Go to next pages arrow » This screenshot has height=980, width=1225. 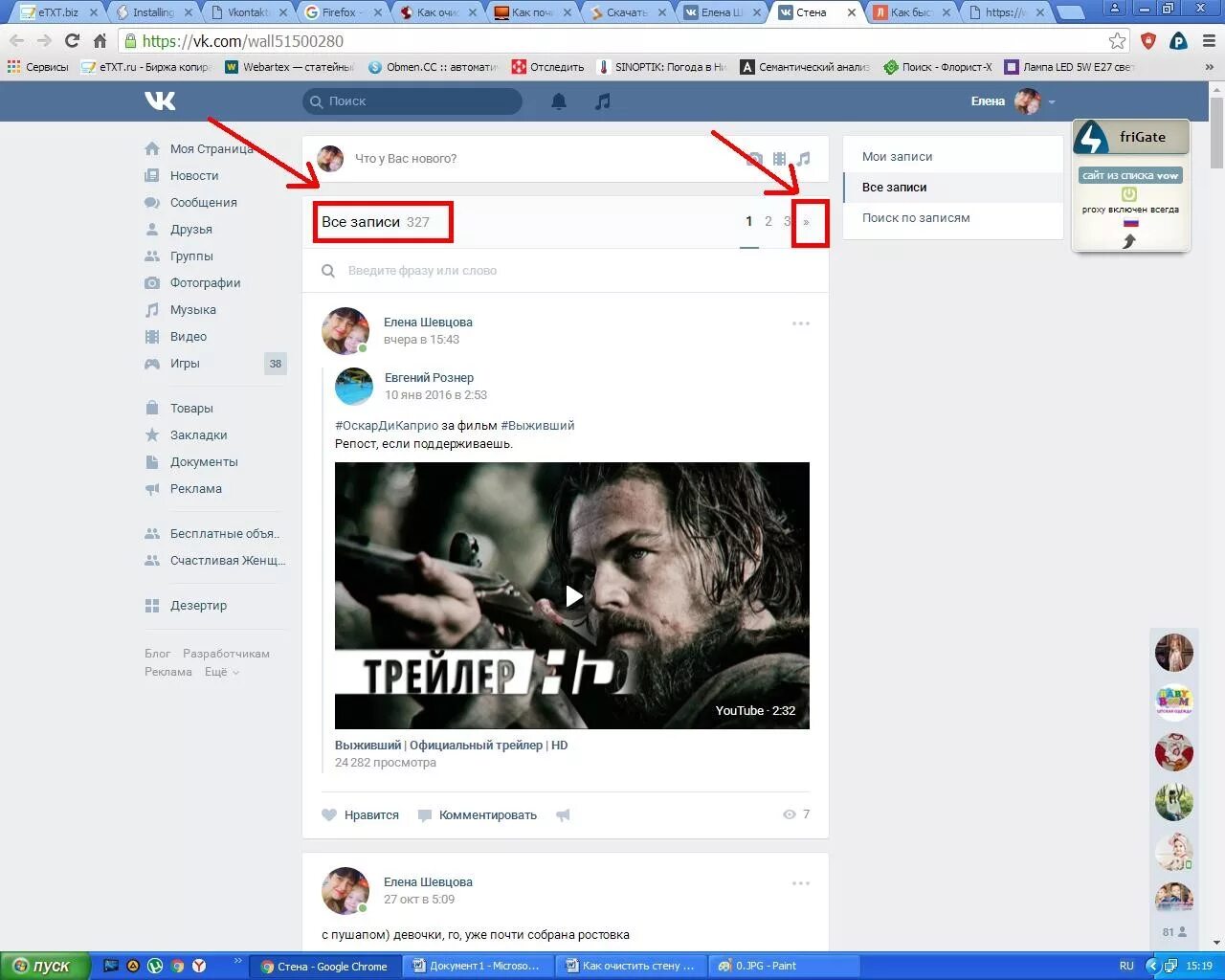806,222
